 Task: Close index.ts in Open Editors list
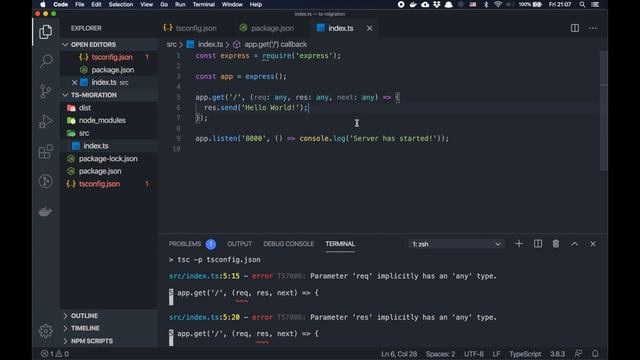(x=74, y=82)
